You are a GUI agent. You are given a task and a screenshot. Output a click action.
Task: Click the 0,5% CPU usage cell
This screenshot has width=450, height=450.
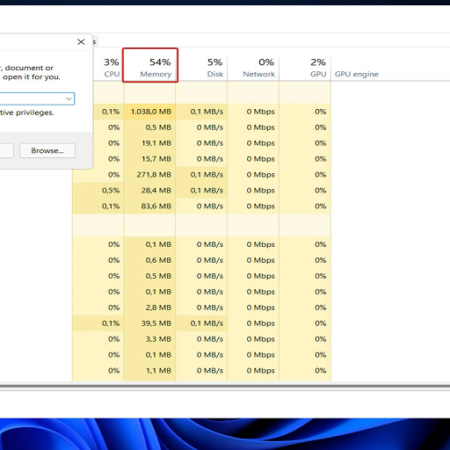point(98,190)
